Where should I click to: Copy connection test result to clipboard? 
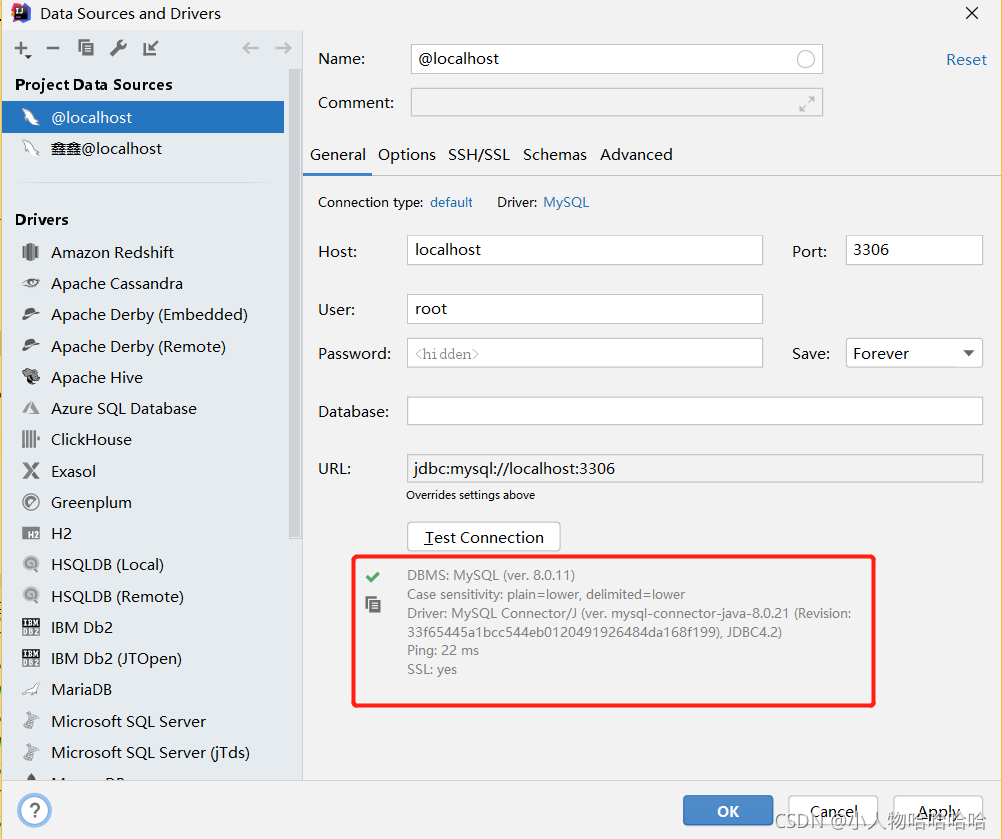(x=373, y=604)
